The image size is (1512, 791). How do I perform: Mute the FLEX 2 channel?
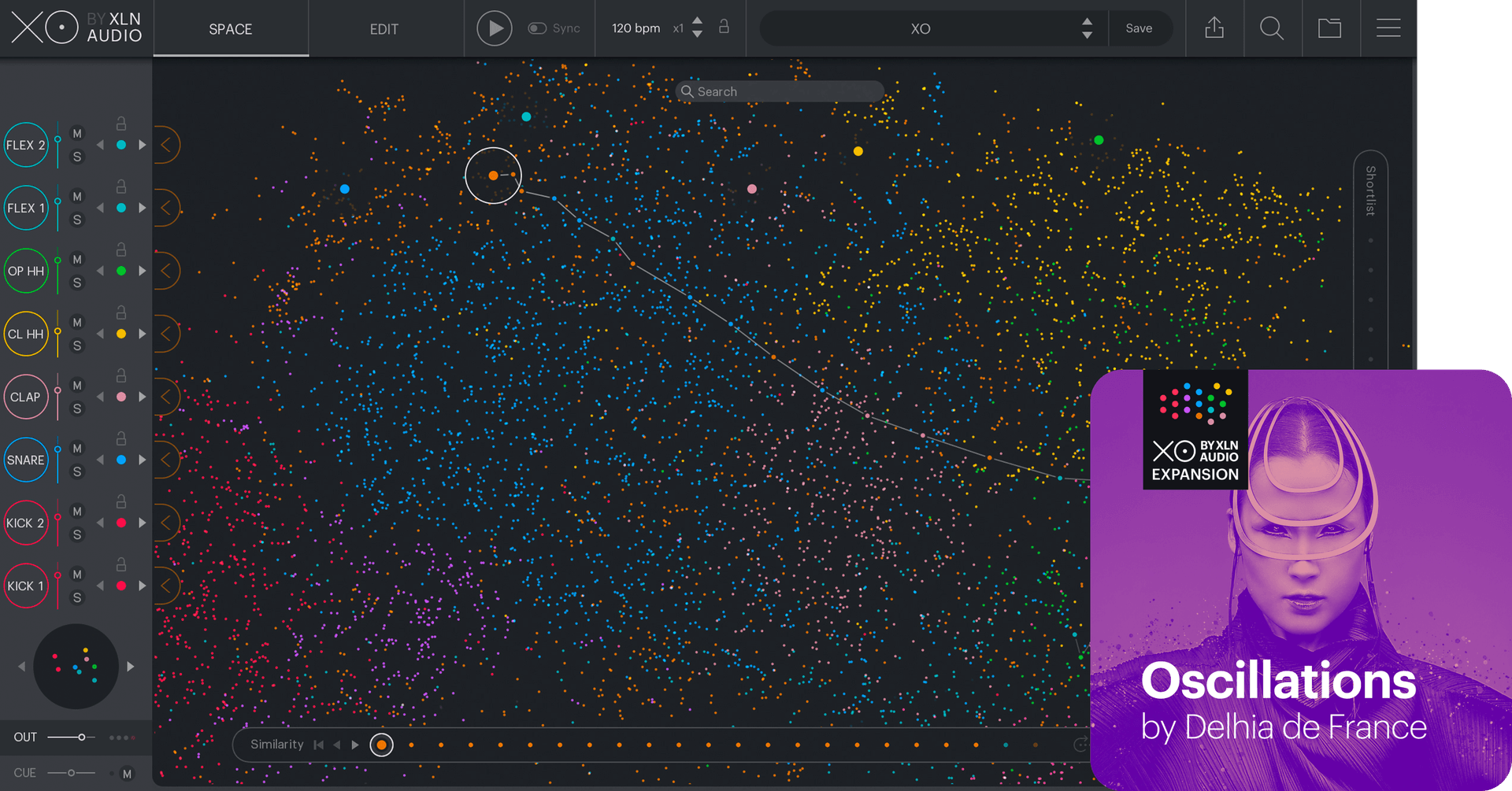click(77, 134)
